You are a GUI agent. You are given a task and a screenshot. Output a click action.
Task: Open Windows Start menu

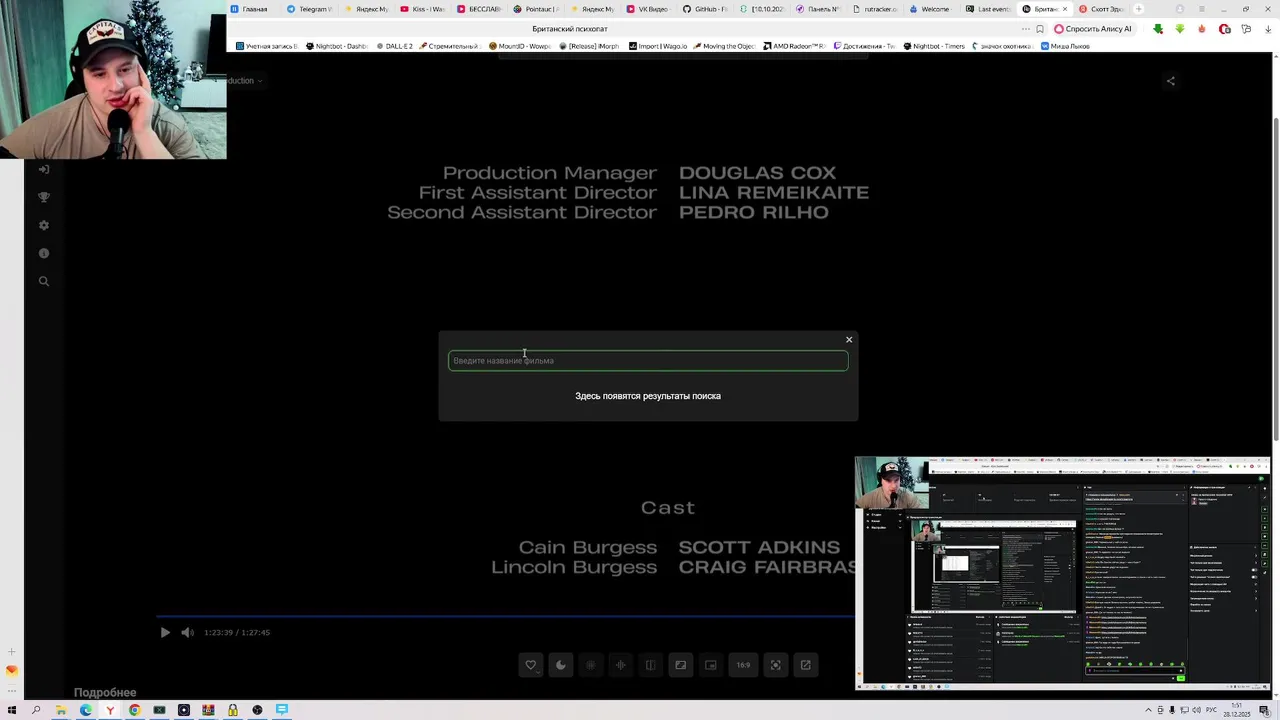[12, 710]
